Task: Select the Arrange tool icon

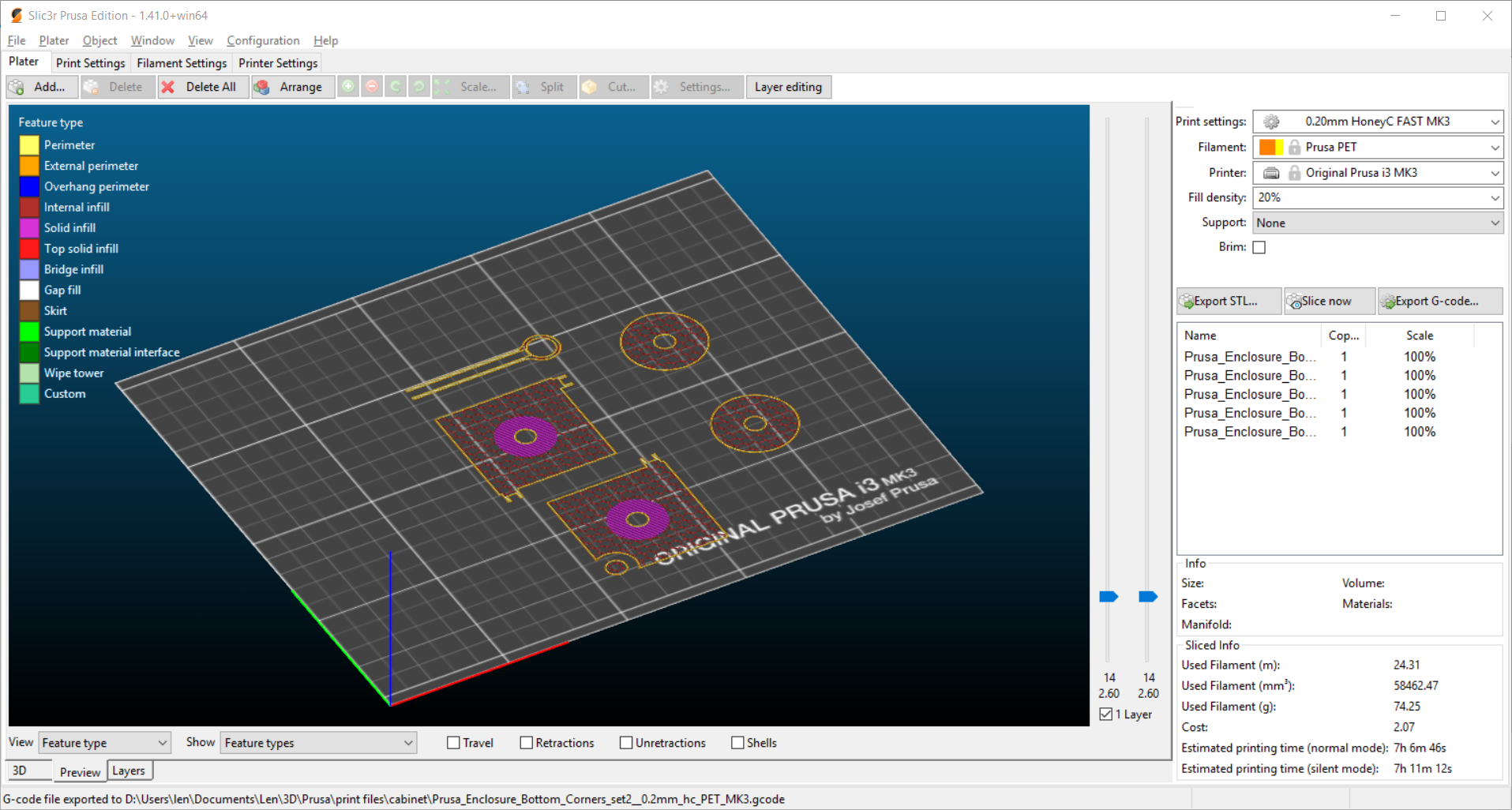Action: tap(264, 87)
